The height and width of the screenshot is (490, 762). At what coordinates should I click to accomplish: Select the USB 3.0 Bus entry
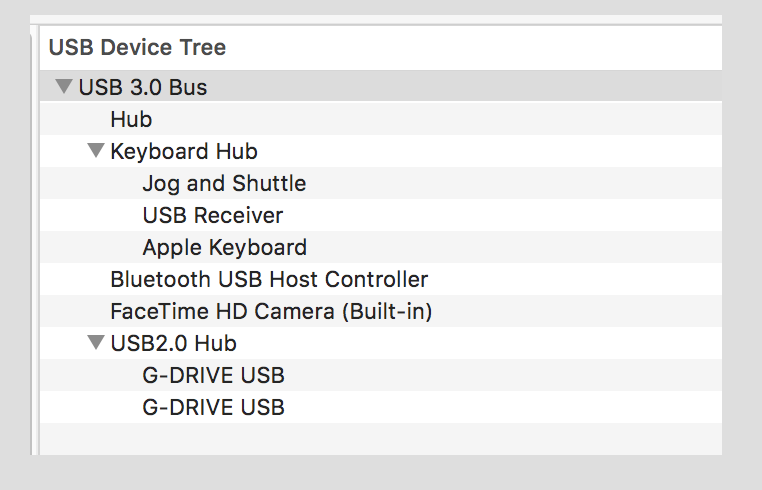pos(143,87)
